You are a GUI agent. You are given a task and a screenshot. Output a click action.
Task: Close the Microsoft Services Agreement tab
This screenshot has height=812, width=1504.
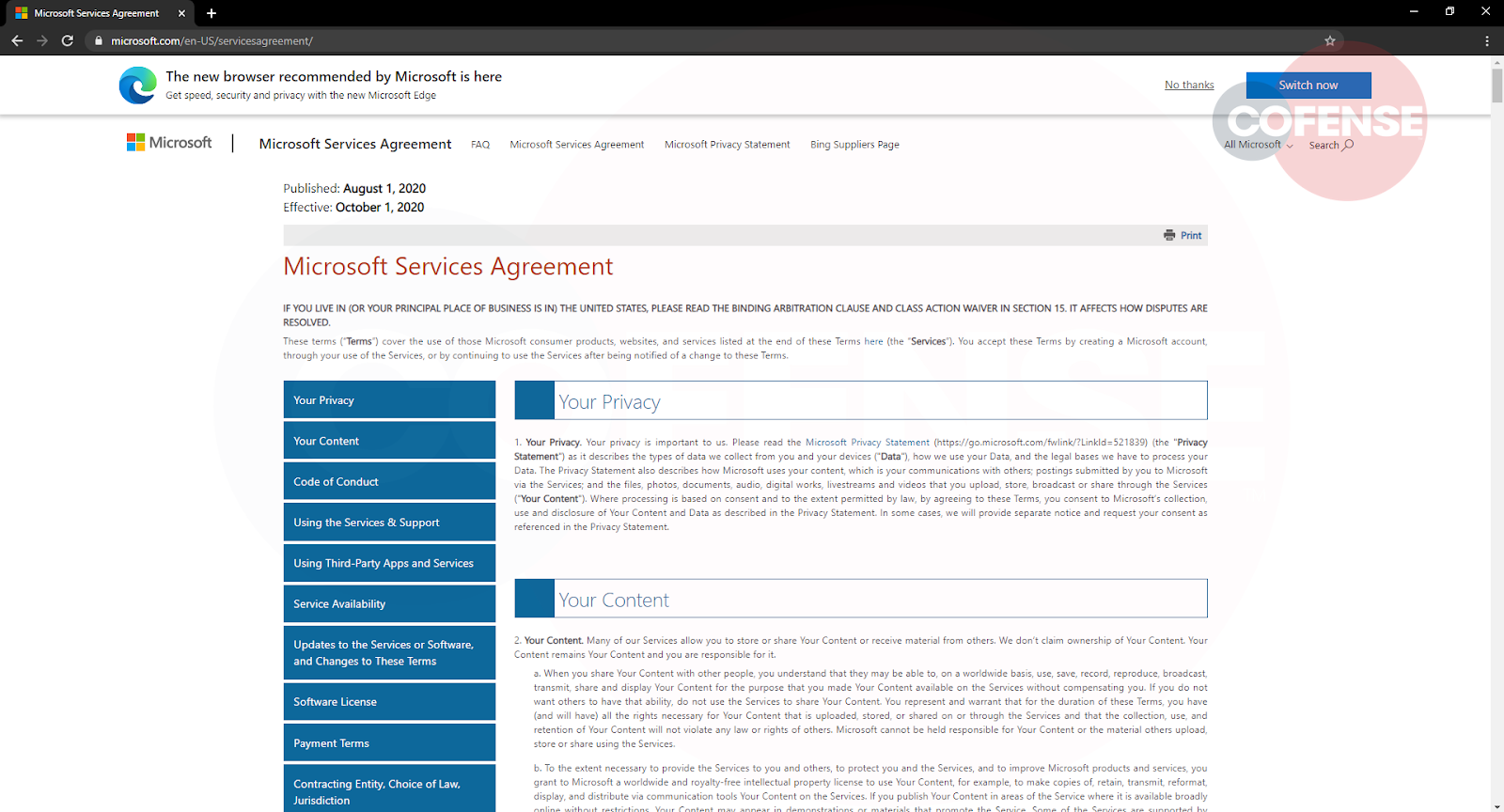181,13
